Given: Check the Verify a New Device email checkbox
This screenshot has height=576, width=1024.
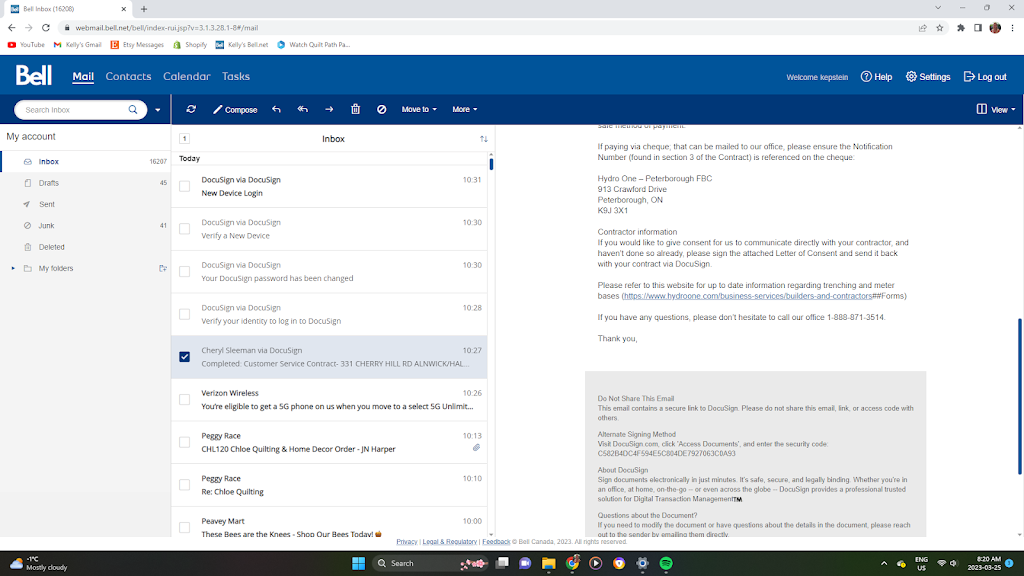Looking at the screenshot, I should (x=185, y=229).
